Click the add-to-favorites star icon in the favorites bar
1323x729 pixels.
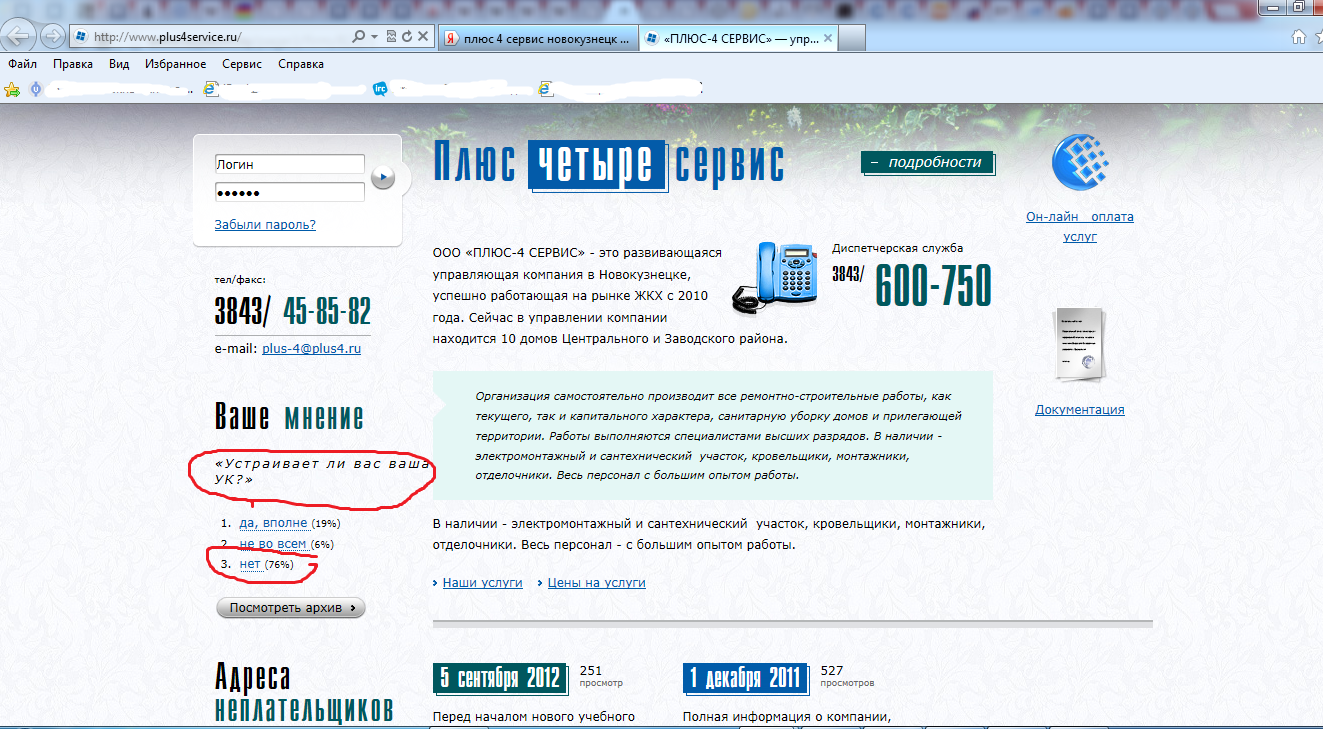point(12,89)
